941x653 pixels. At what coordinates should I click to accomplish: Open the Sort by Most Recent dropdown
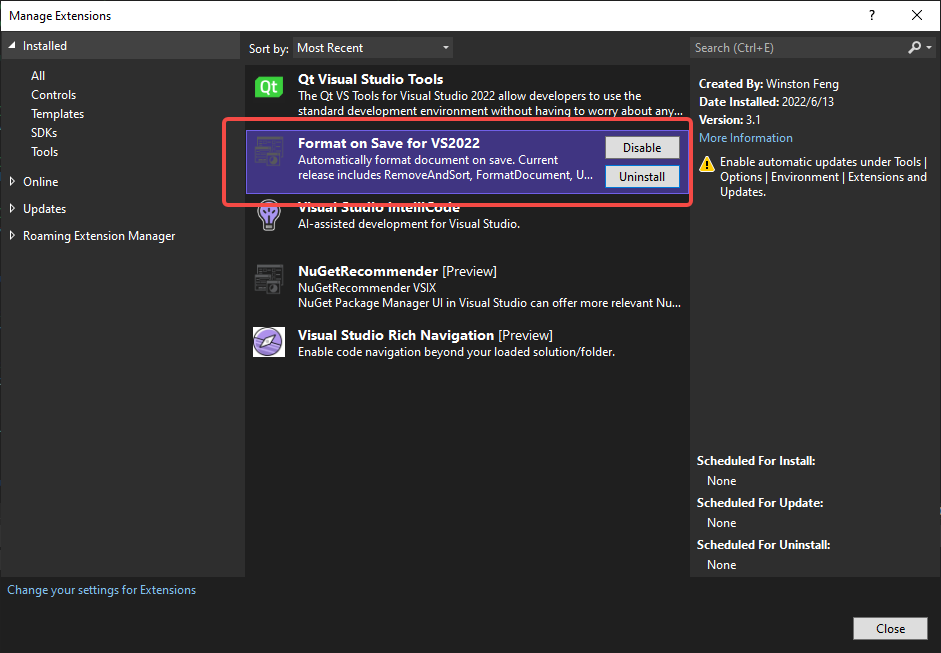pyautogui.click(x=373, y=48)
